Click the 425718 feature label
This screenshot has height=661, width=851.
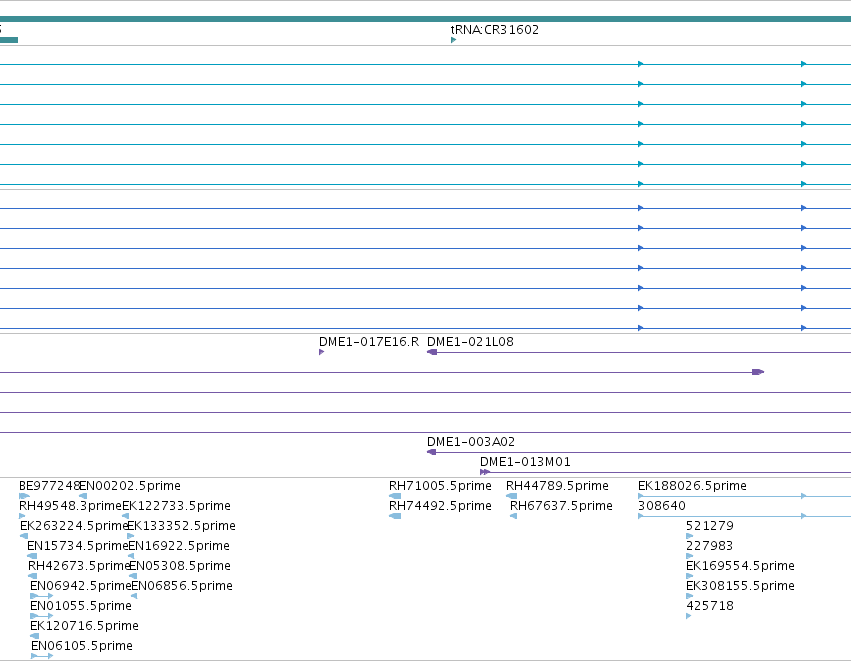(710, 606)
